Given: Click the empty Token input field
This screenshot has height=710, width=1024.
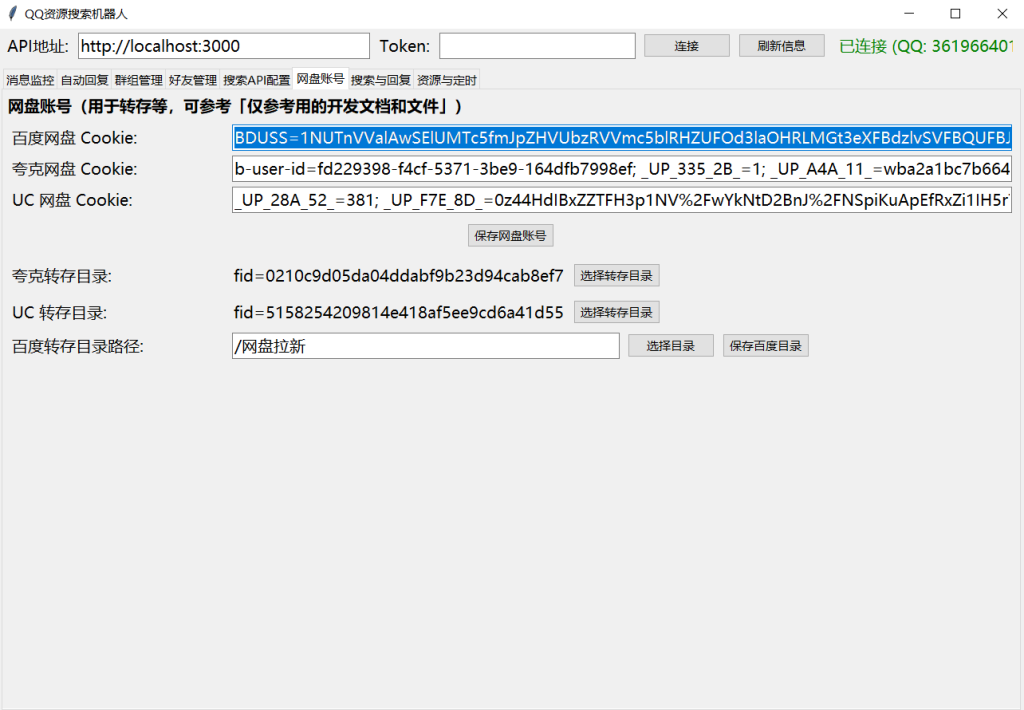Looking at the screenshot, I should (x=537, y=46).
